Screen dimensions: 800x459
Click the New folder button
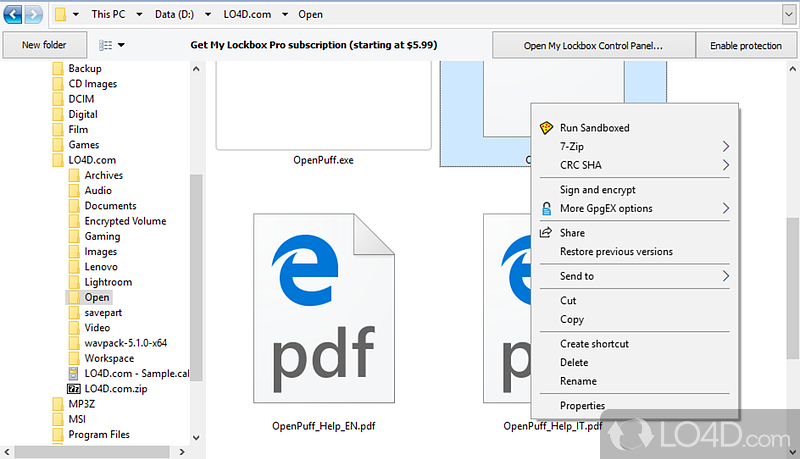point(44,46)
